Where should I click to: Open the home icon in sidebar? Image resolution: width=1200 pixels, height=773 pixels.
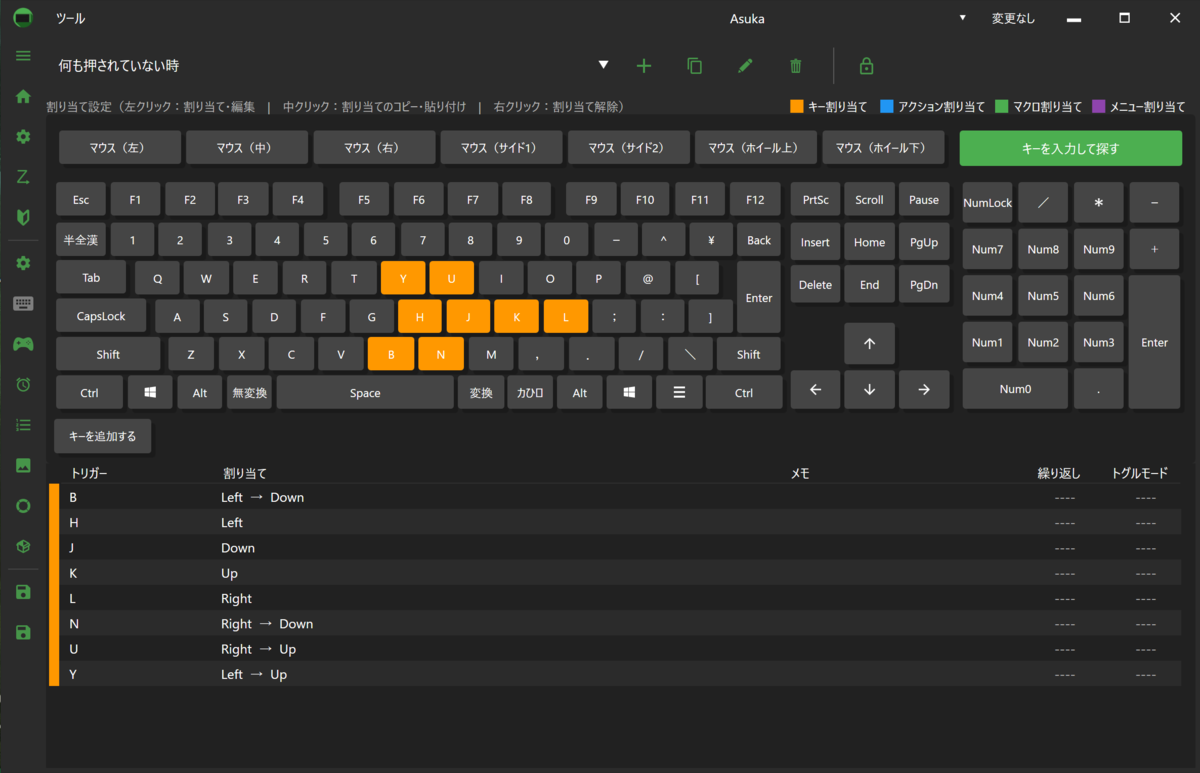point(23,96)
